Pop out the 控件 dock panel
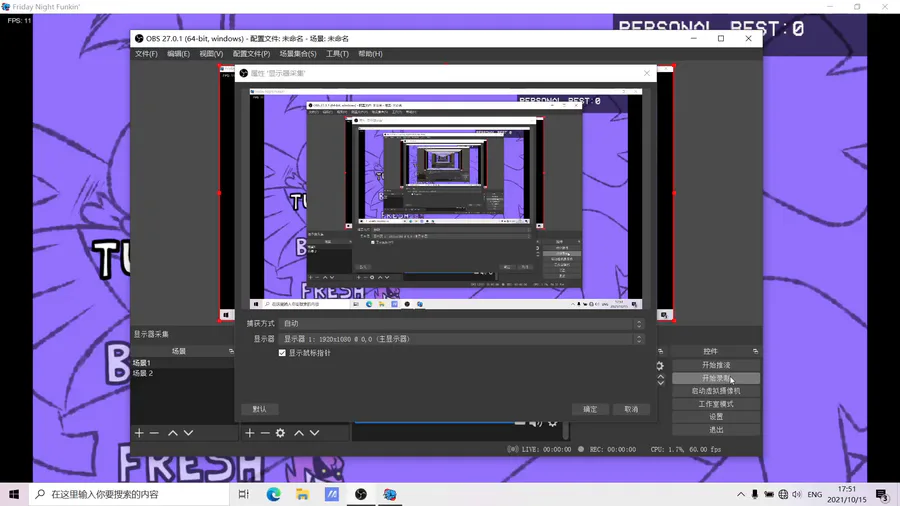This screenshot has height=506, width=900. pos(755,351)
